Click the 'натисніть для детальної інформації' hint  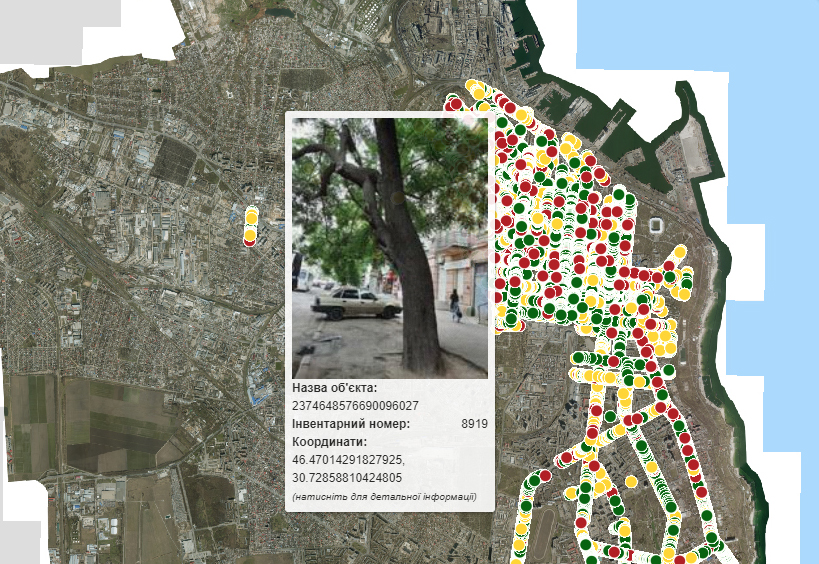(384, 497)
